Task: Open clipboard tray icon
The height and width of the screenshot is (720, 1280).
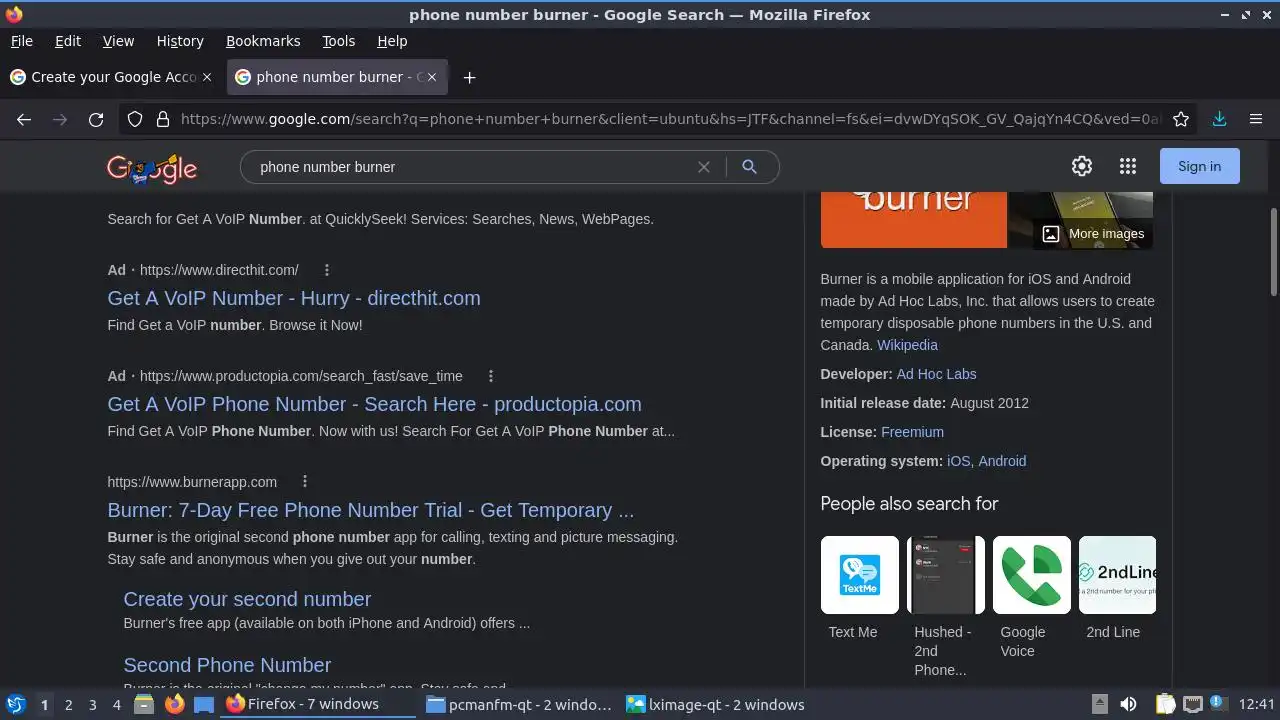Action: pos(1166,704)
